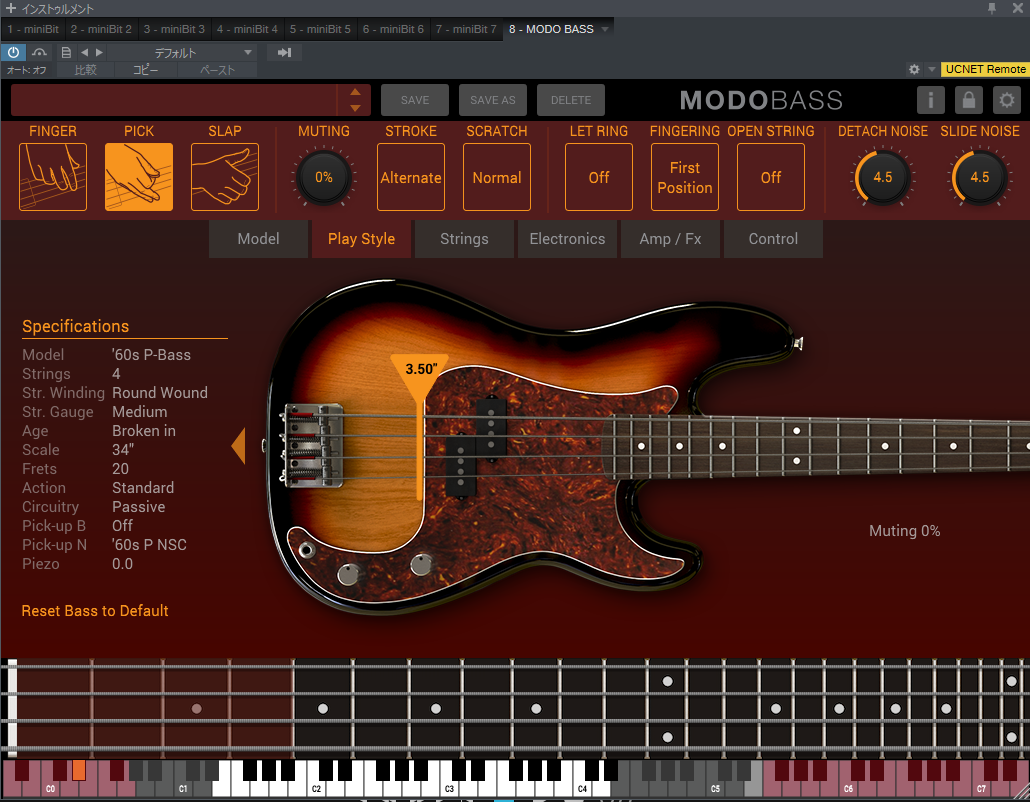Collapse panel with orange left arrow
Viewport: 1030px width, 802px height.
[x=238, y=446]
